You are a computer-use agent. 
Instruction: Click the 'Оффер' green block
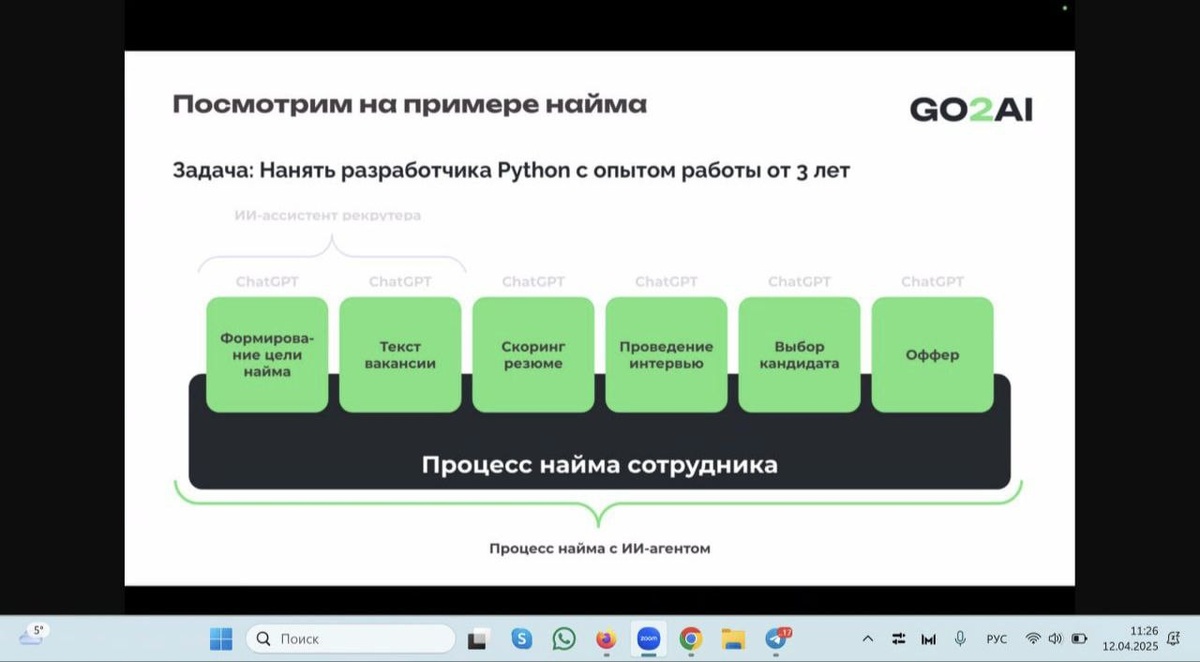932,354
